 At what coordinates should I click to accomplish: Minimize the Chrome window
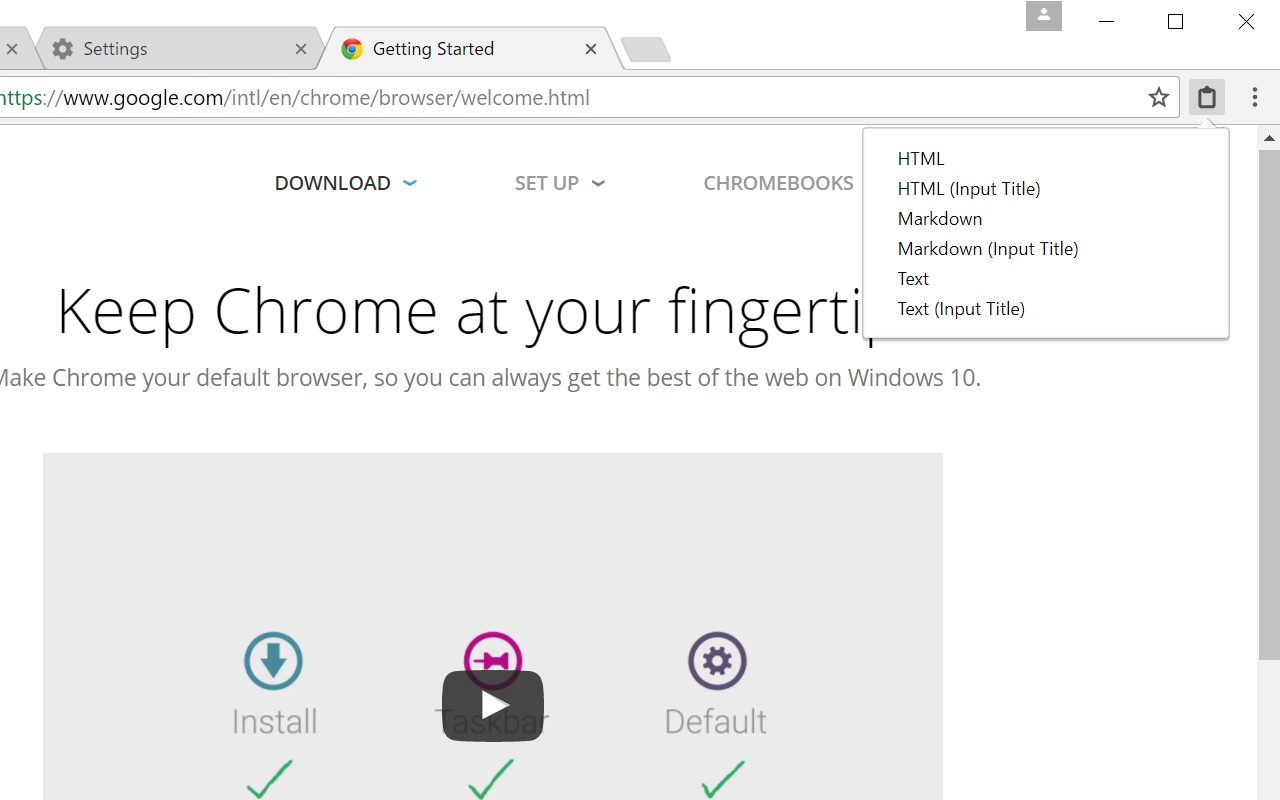click(1106, 22)
